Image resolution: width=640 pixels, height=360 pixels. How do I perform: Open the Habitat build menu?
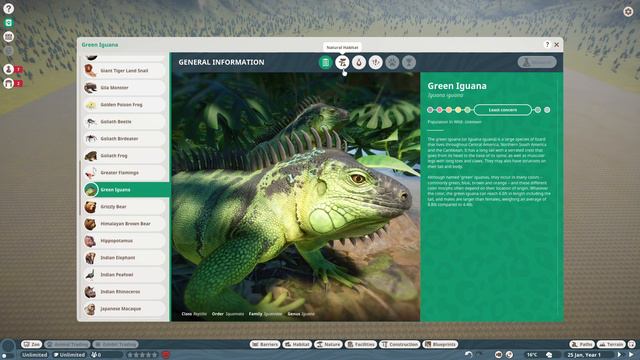(297, 344)
